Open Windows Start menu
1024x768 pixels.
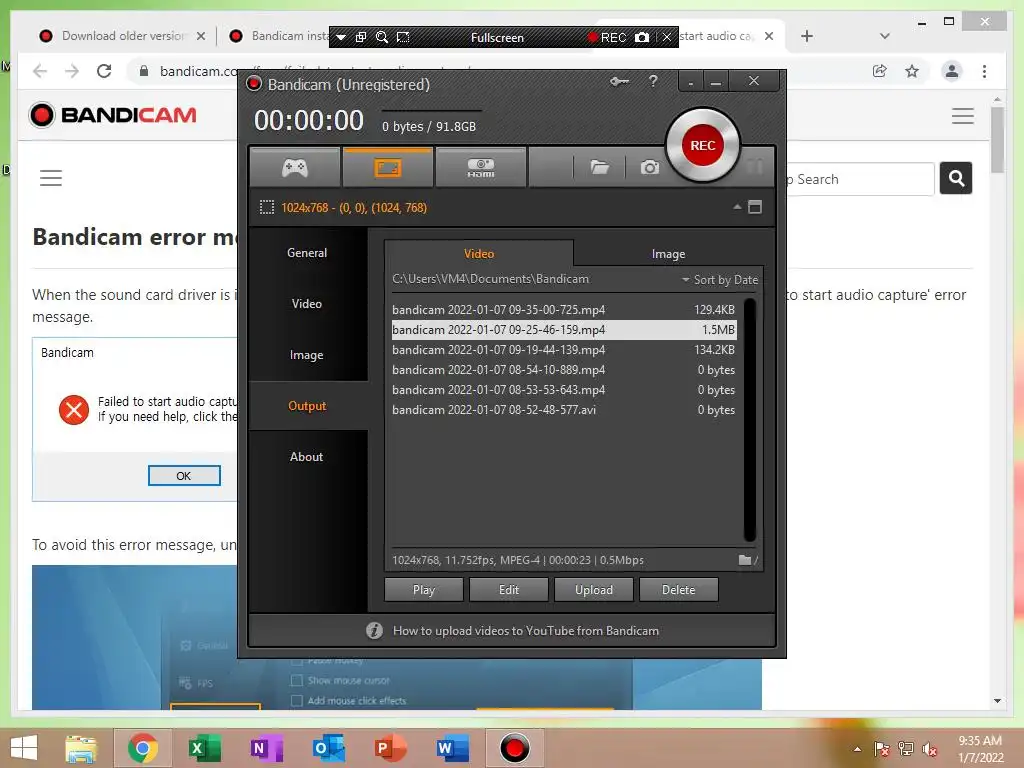(x=24, y=748)
